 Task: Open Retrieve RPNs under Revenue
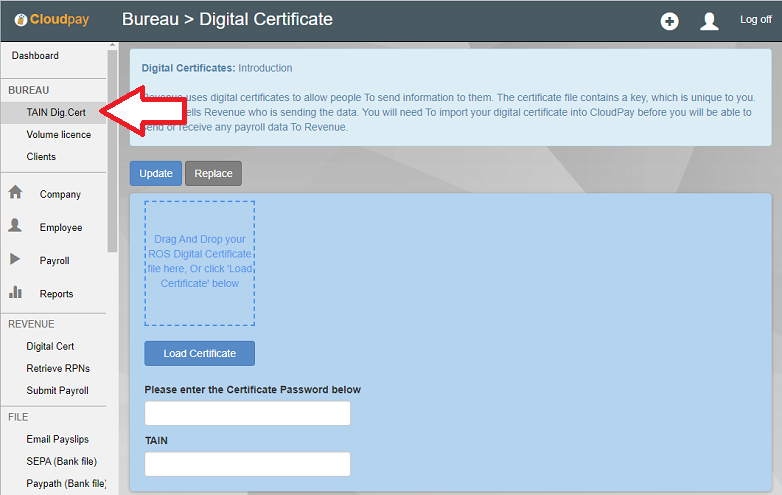(57, 369)
